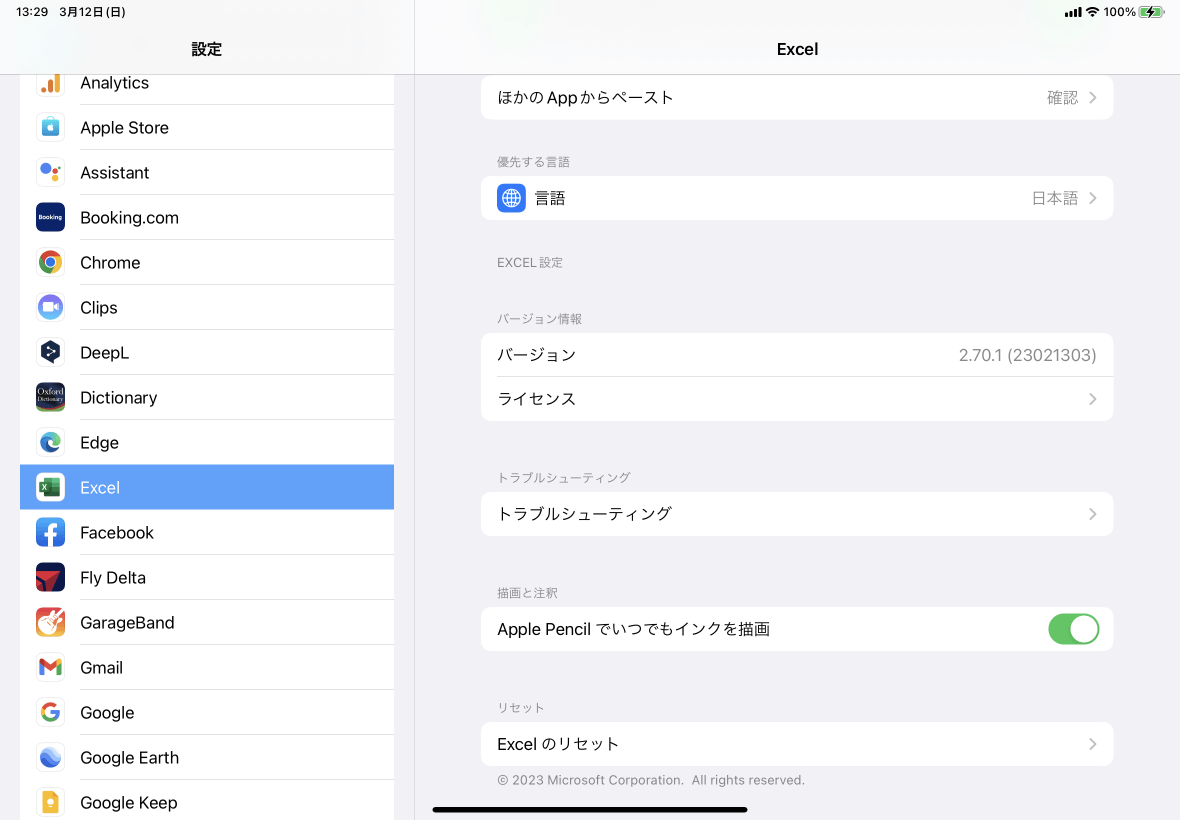
Task: Open the トラブルシューティング row chevron
Action: point(1093,514)
